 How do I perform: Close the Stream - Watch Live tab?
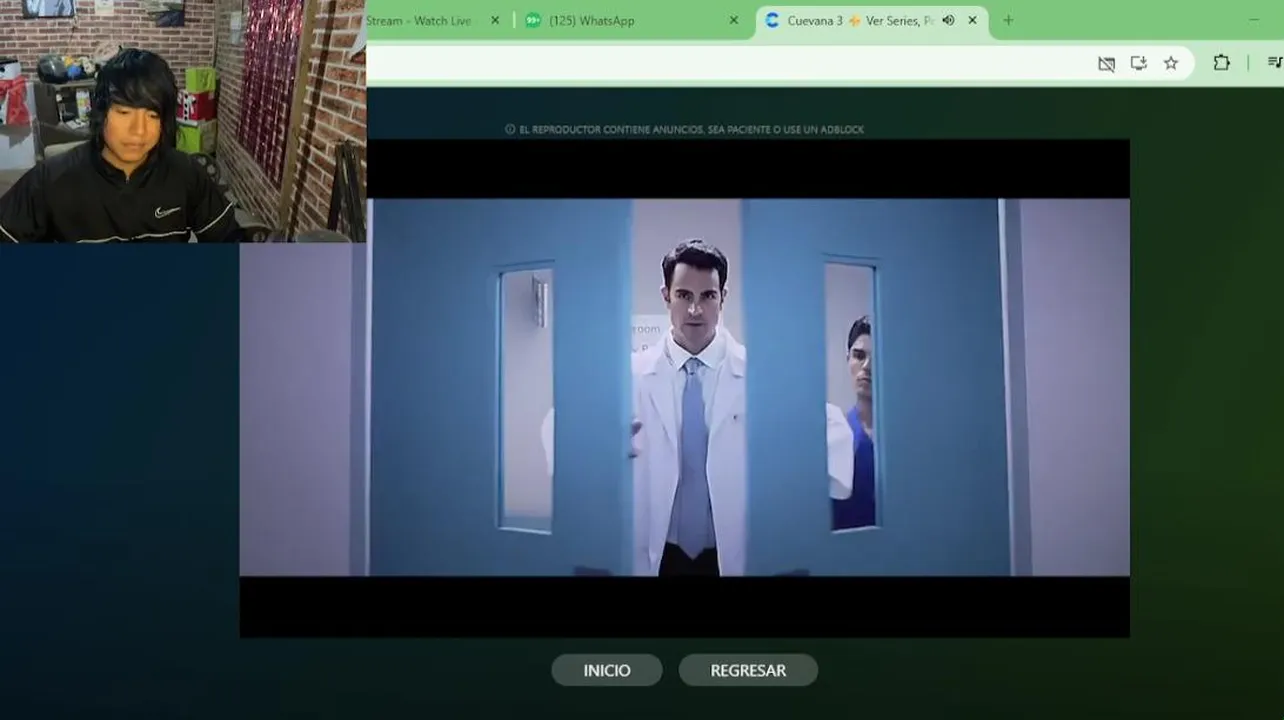(494, 21)
